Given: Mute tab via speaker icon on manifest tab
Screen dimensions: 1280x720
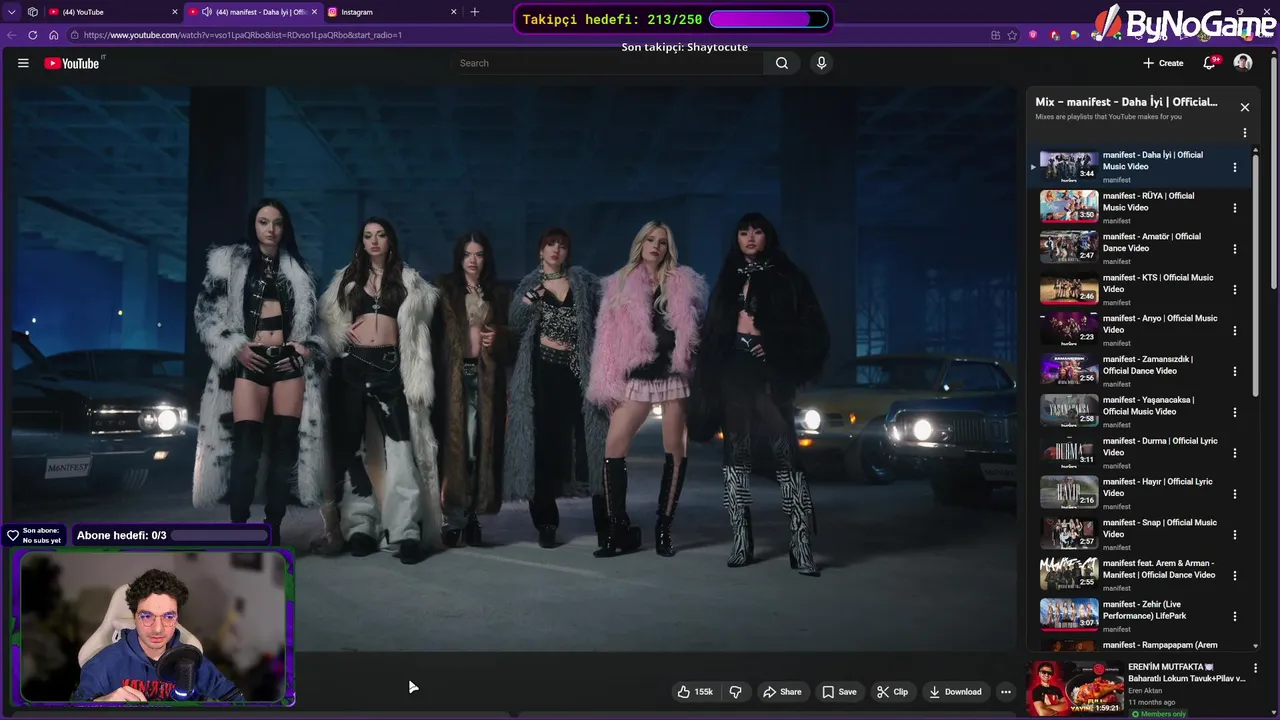Looking at the screenshot, I should point(207,12).
